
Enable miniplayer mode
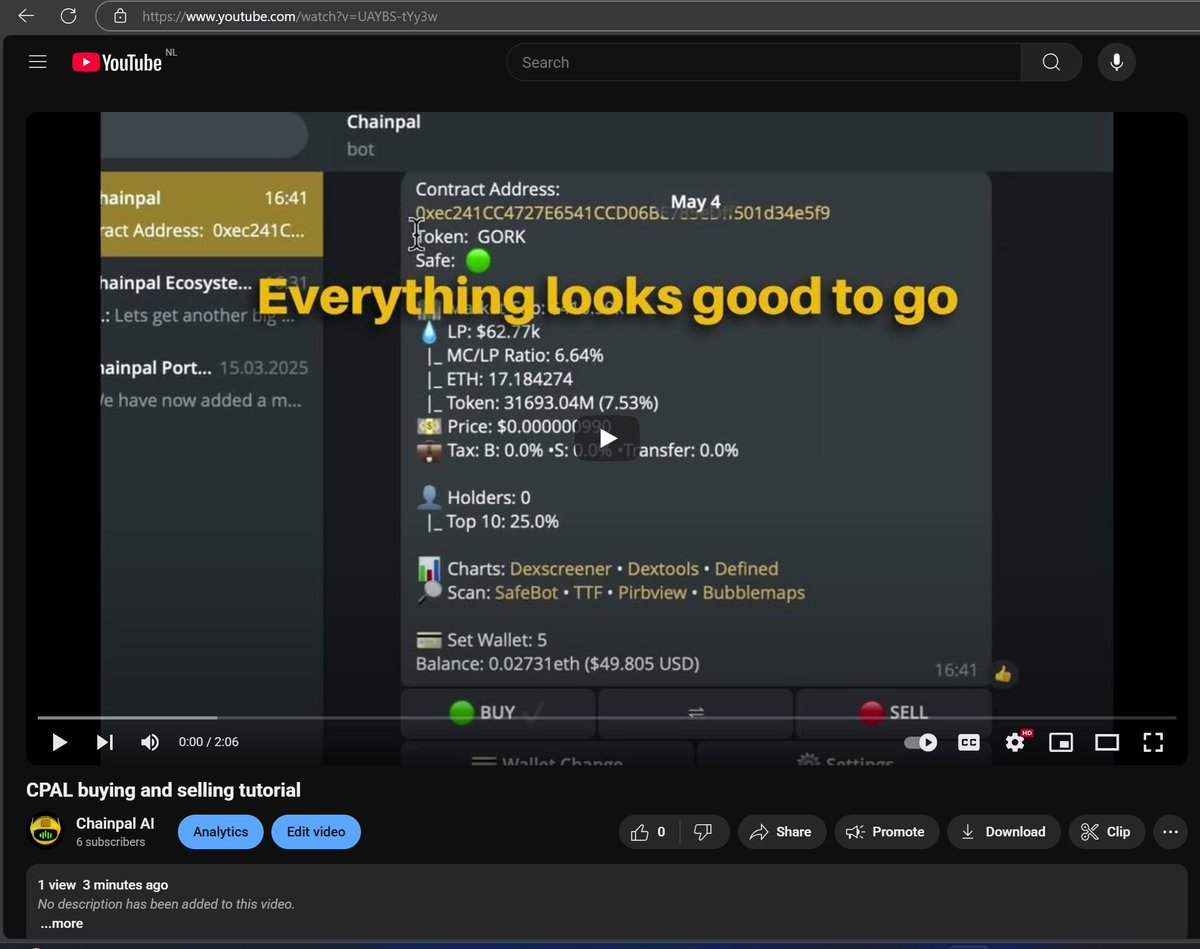coord(1061,742)
